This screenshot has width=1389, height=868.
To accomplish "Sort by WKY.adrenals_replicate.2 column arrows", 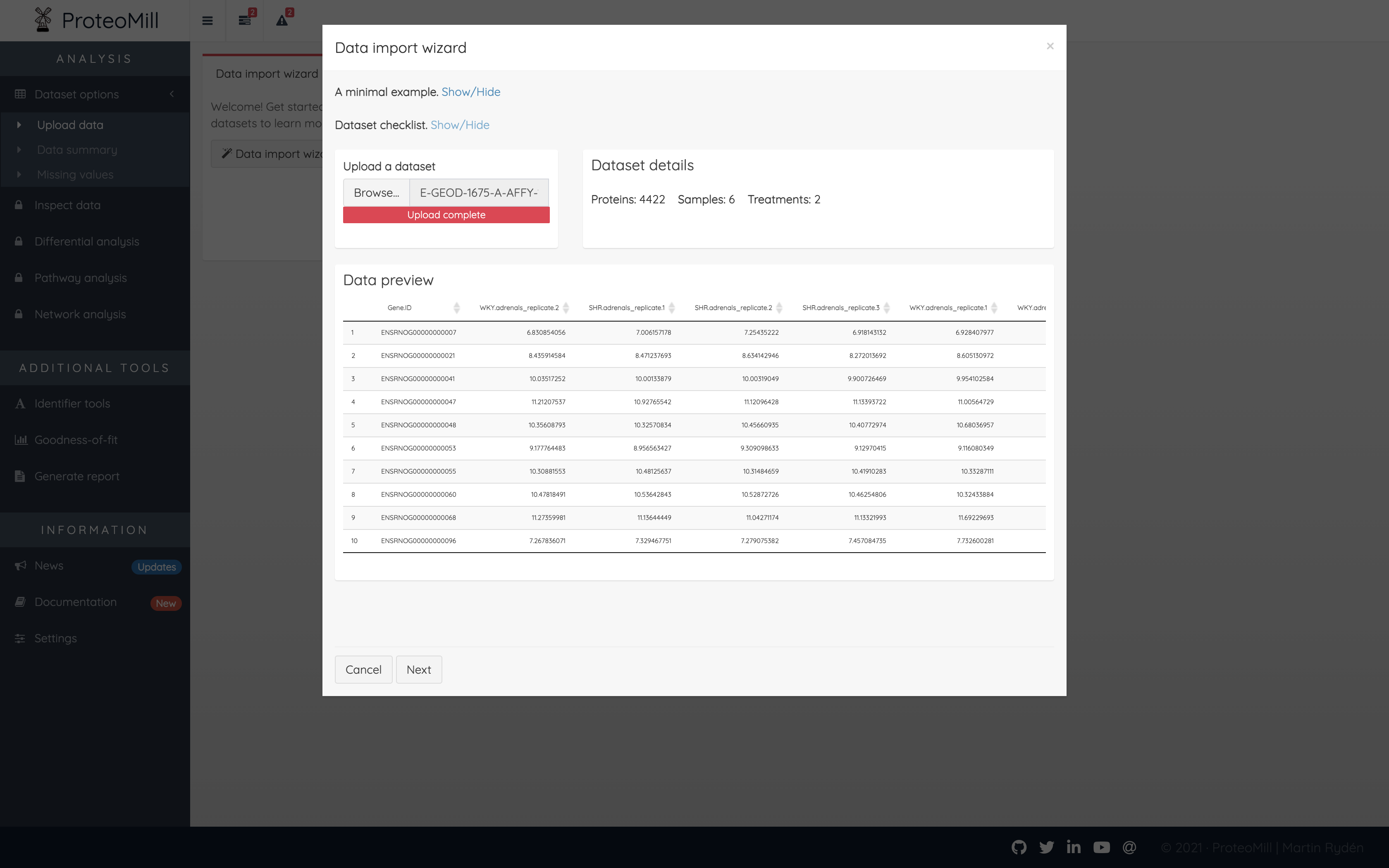I will 566,308.
